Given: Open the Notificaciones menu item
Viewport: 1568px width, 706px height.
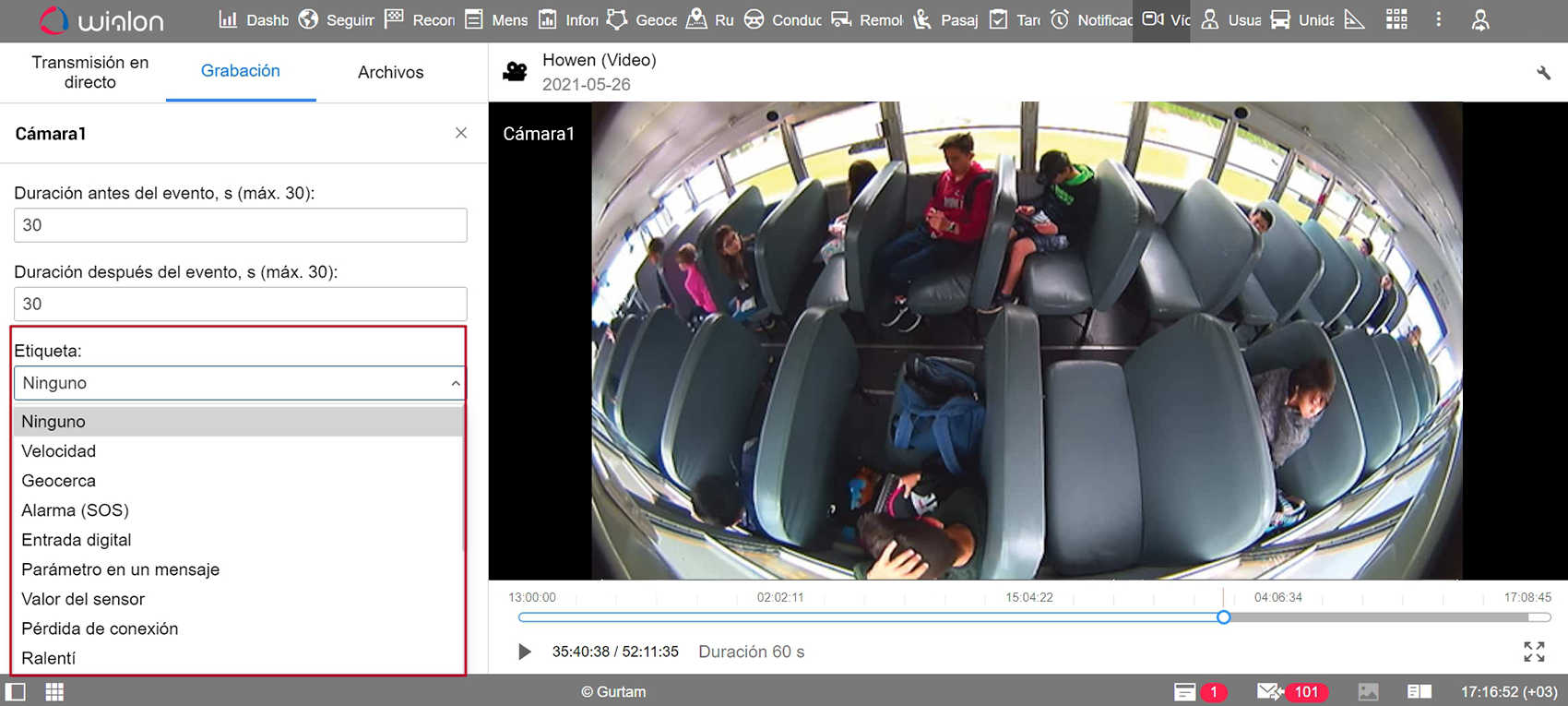Looking at the screenshot, I should pos(1093,20).
